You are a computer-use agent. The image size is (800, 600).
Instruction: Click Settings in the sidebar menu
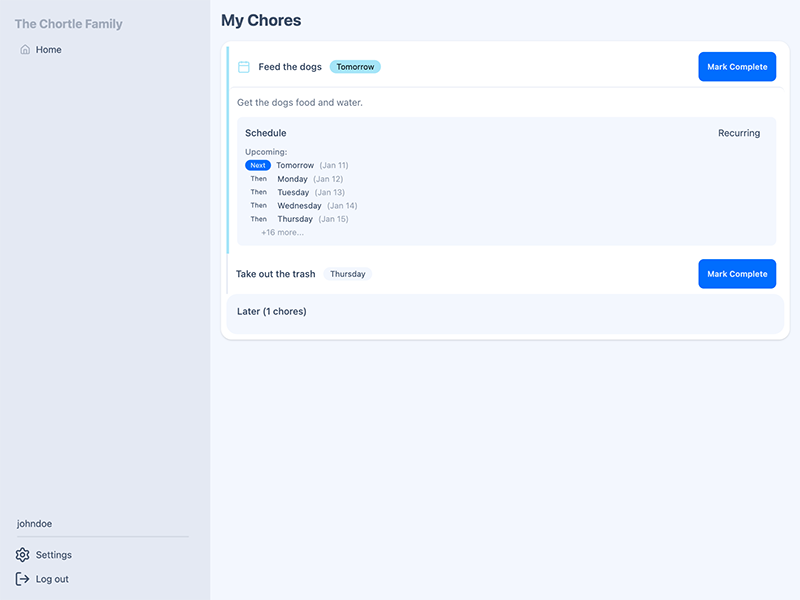click(54, 554)
